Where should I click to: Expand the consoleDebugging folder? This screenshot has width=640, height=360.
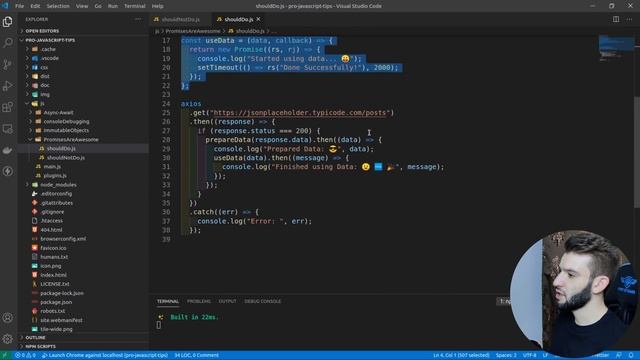[x=83, y=121]
